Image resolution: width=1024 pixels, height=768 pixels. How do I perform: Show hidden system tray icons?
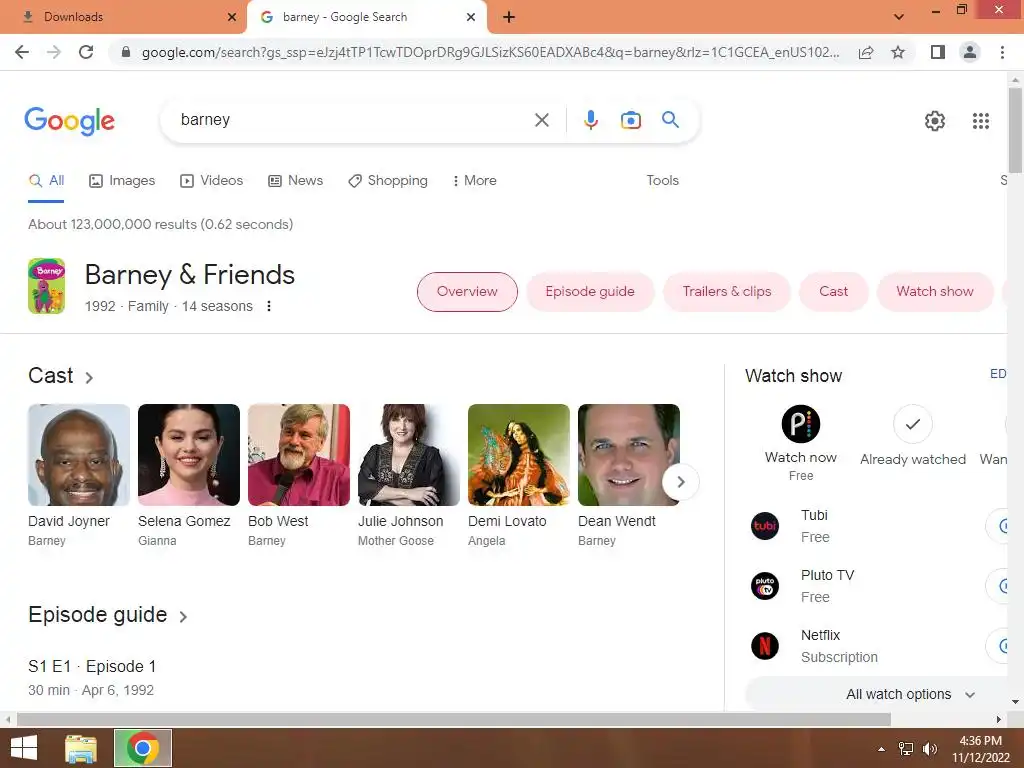click(881, 749)
